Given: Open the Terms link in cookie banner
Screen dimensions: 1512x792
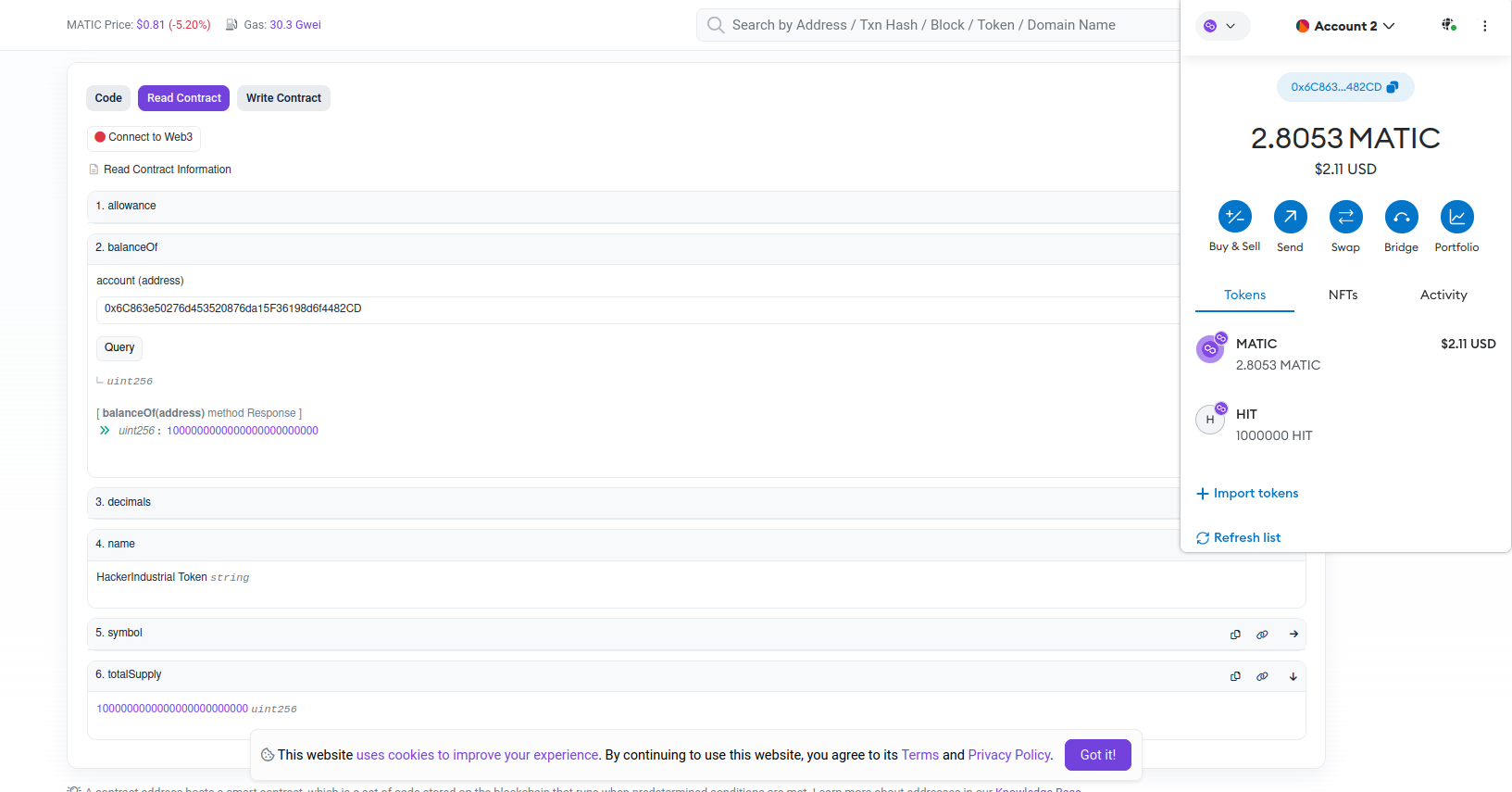Looking at the screenshot, I should click(920, 755).
